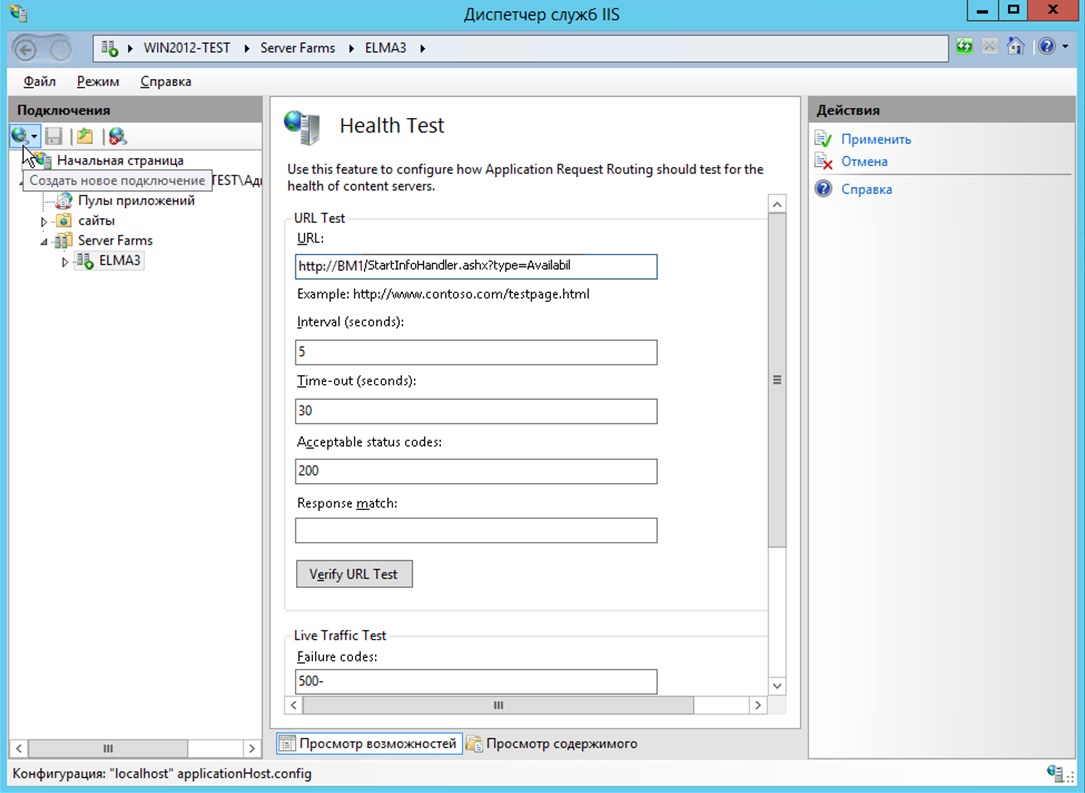The height and width of the screenshot is (793, 1085).
Task: Click the Отмена action link
Action: pos(863,161)
